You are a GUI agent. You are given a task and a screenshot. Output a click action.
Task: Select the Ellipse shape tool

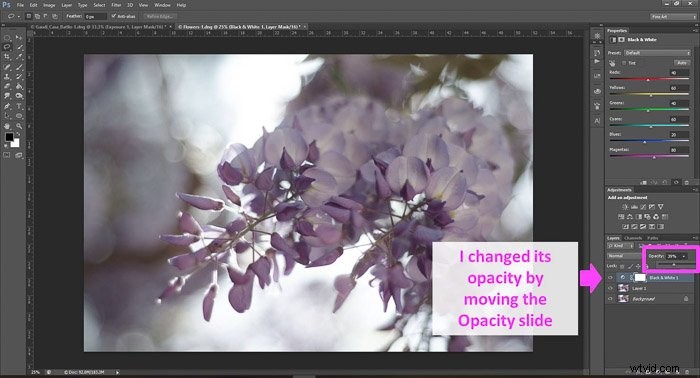point(19,116)
